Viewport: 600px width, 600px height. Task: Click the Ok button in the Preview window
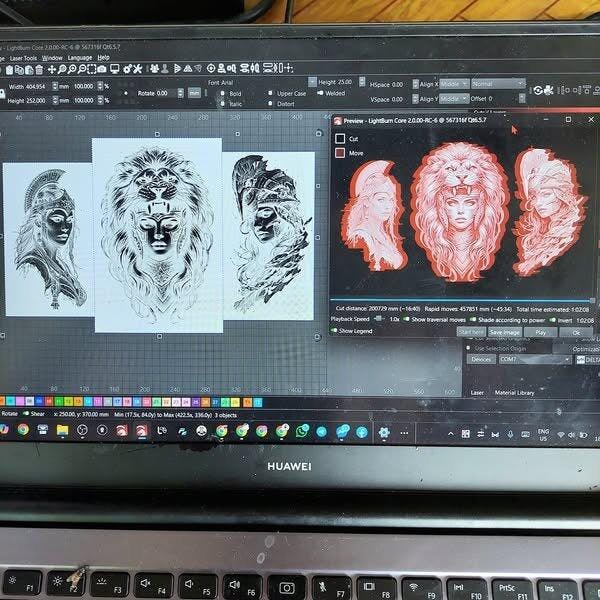(x=576, y=333)
